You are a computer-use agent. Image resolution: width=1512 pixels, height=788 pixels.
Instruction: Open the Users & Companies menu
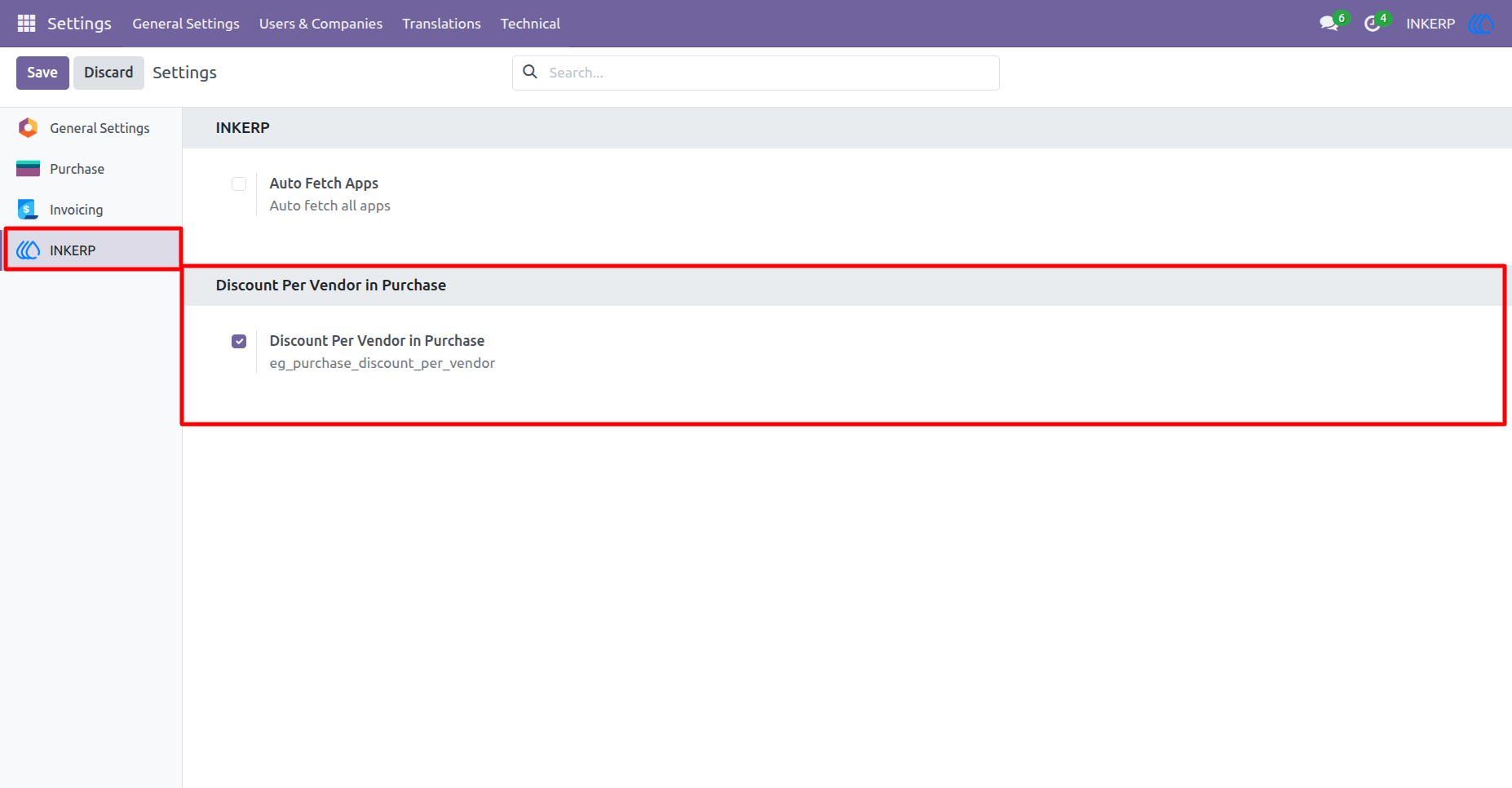point(321,24)
